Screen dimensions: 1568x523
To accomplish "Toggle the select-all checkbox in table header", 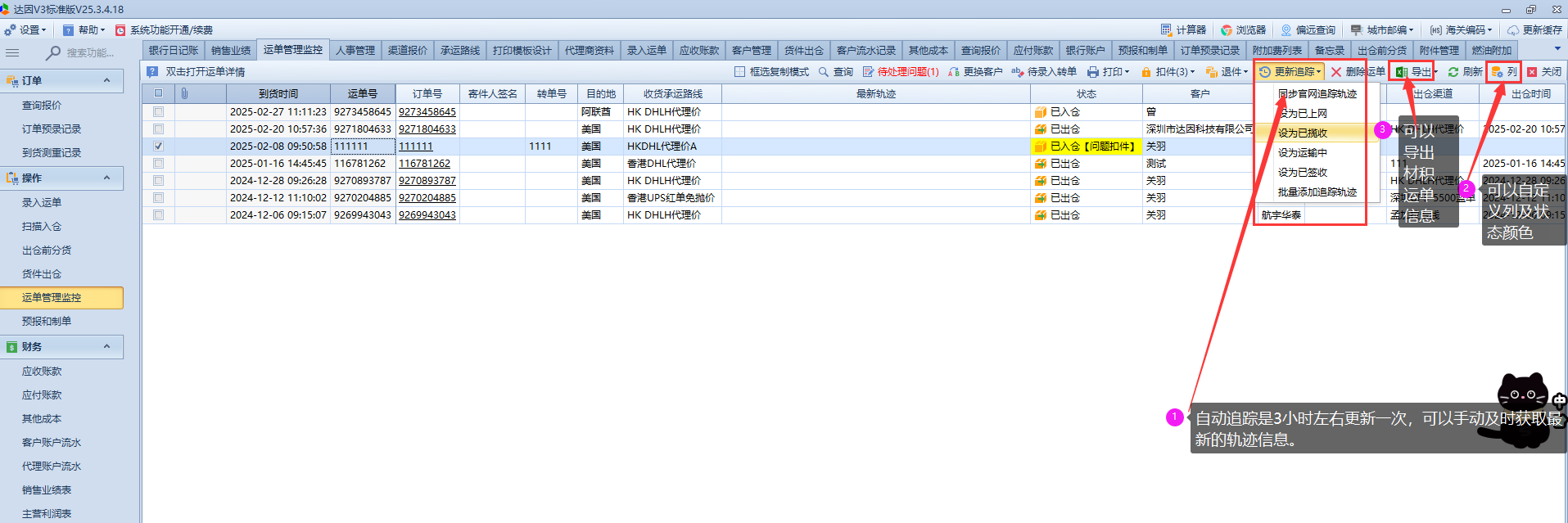I will click(159, 93).
